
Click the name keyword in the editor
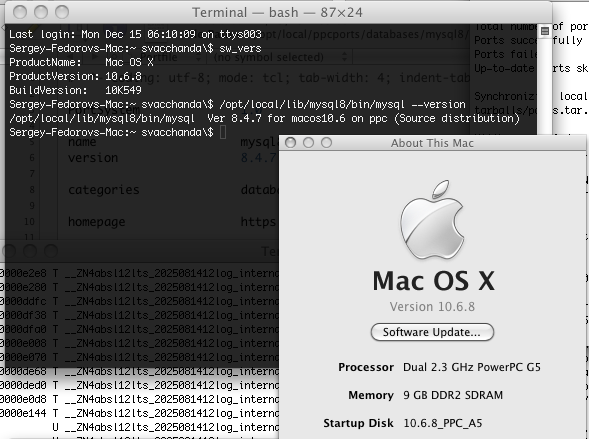coord(82,142)
